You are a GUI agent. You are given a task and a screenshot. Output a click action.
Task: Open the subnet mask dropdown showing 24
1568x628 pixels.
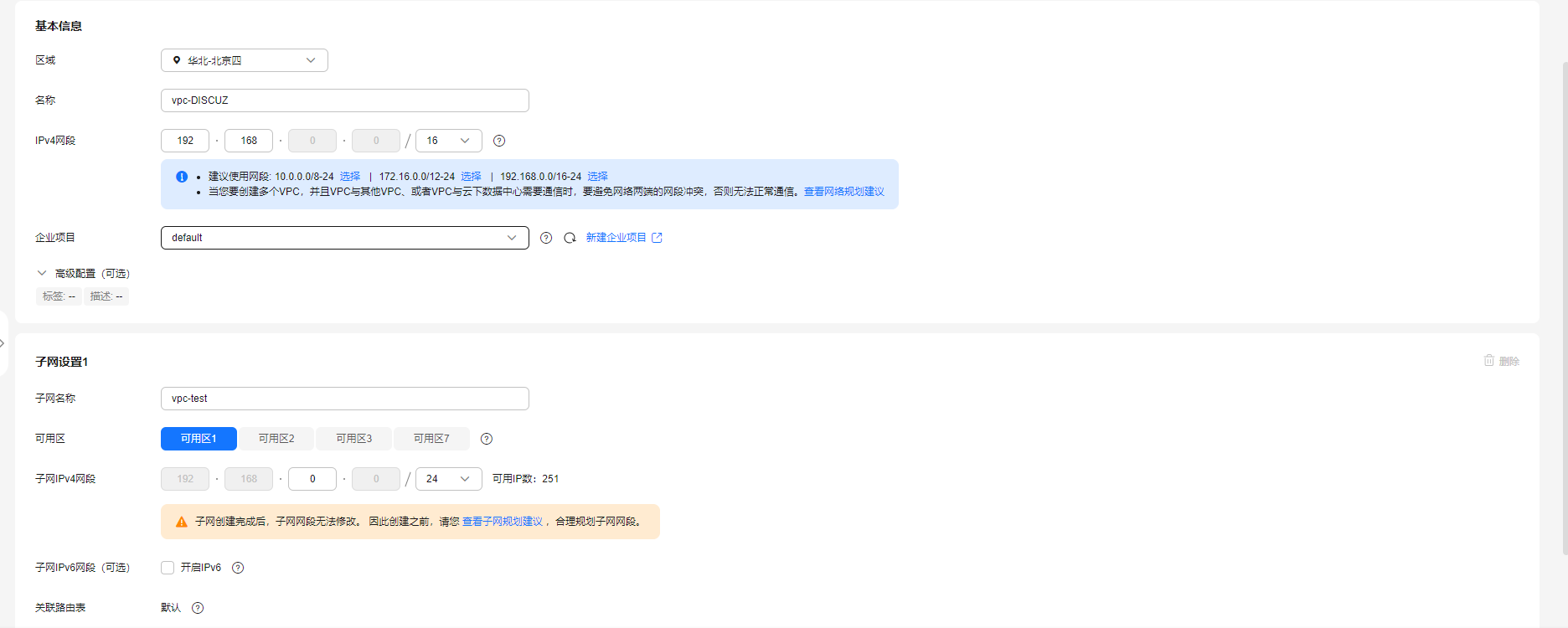pos(449,479)
